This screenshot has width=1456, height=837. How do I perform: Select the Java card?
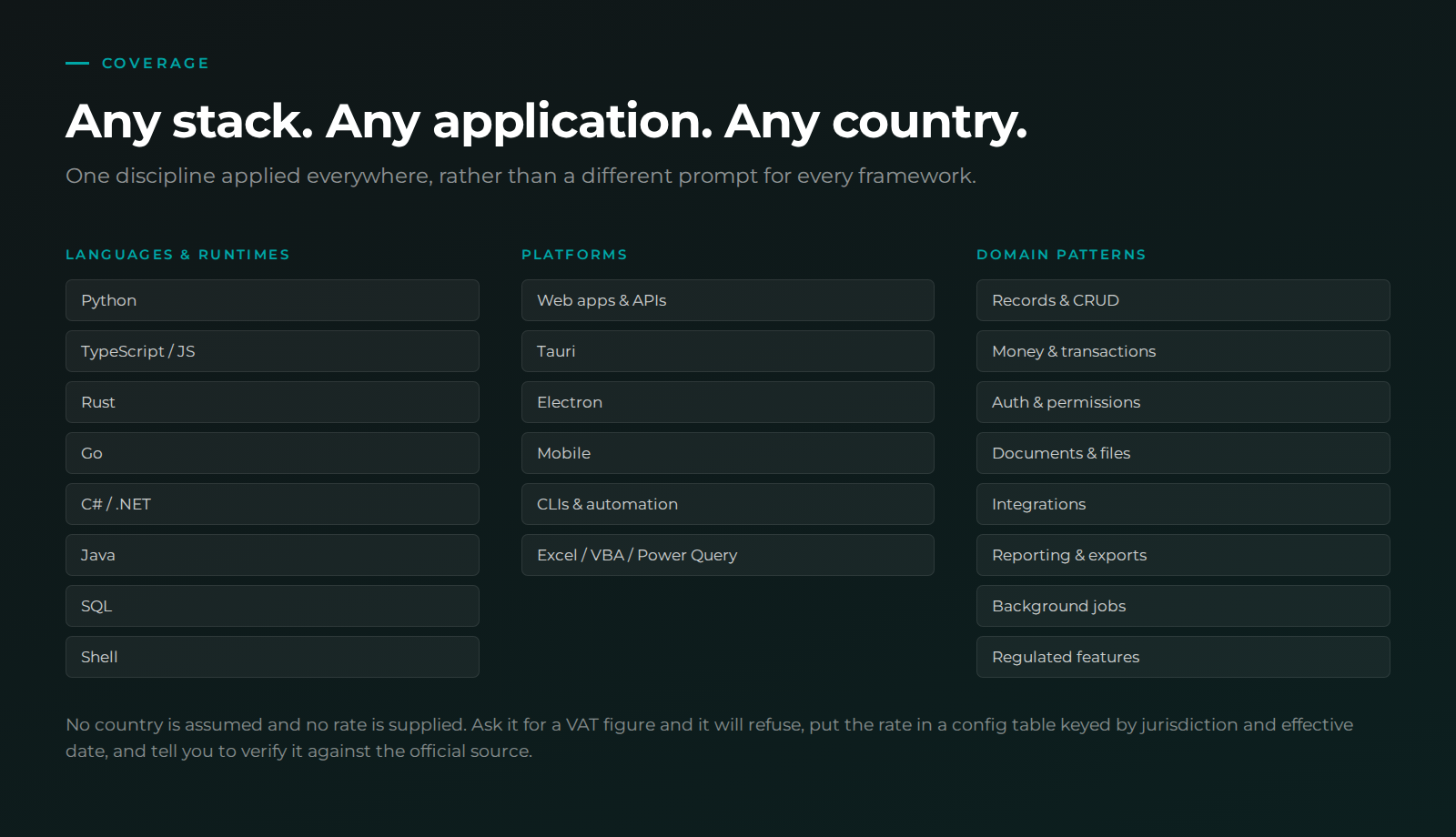(272, 555)
